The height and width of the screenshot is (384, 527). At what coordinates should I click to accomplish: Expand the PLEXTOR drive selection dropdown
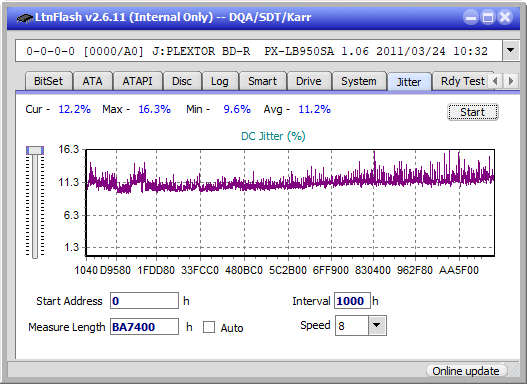point(511,51)
